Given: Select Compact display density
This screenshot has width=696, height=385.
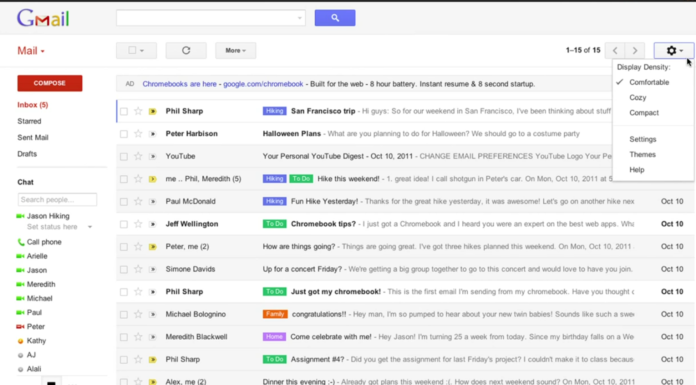Looking at the screenshot, I should click(x=644, y=113).
